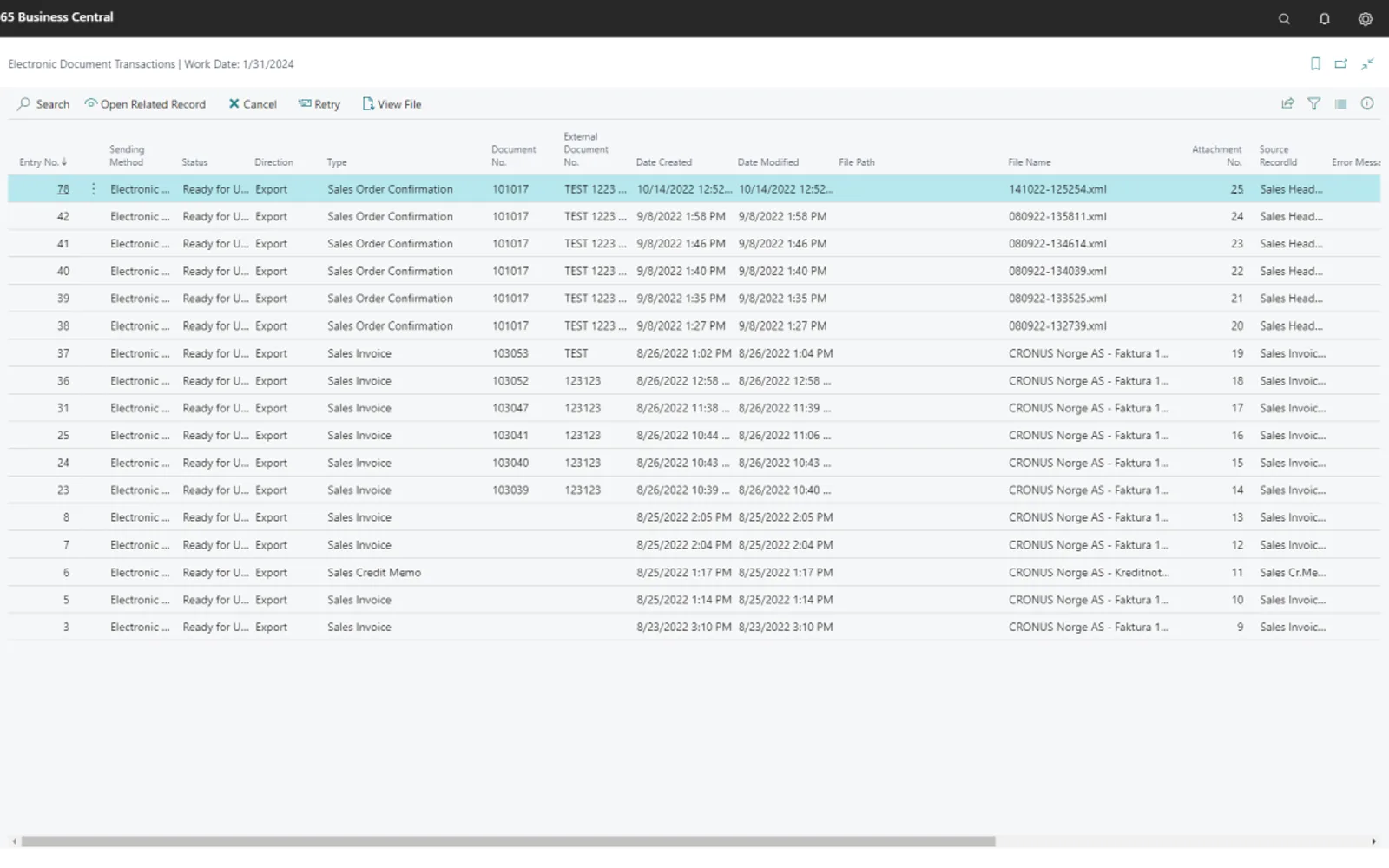Select Sales Credit Memo type cell
The height and width of the screenshot is (868, 1389).
click(374, 573)
